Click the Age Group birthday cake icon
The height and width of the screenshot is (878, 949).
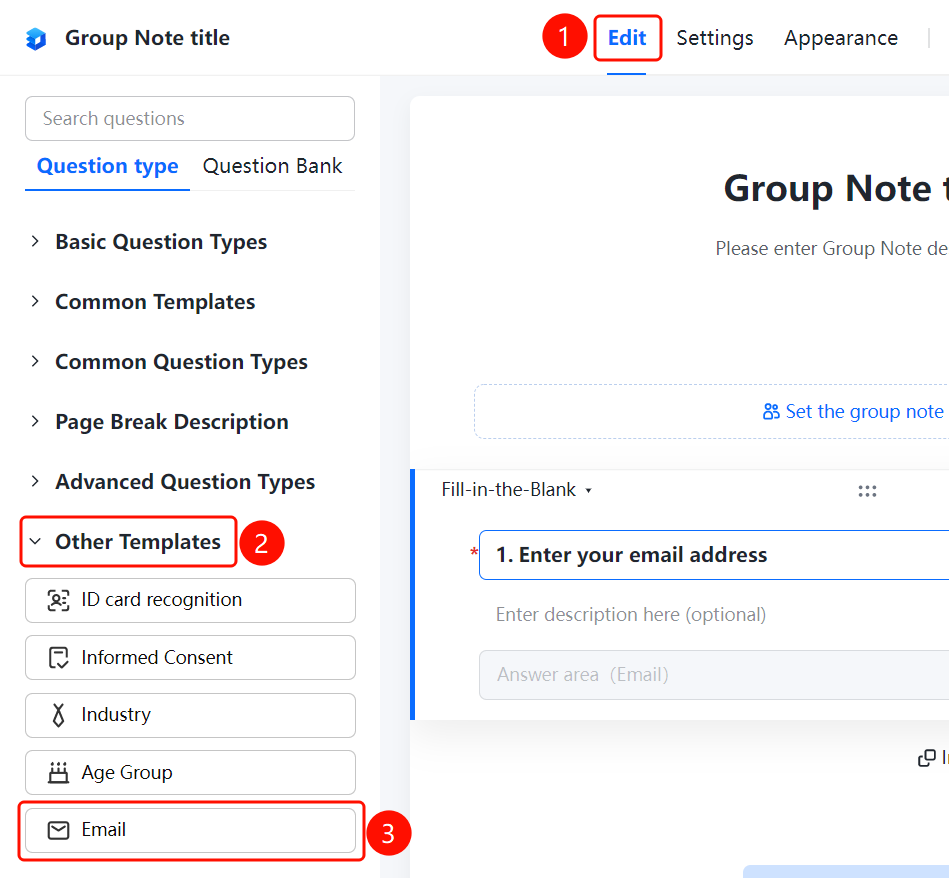58,773
